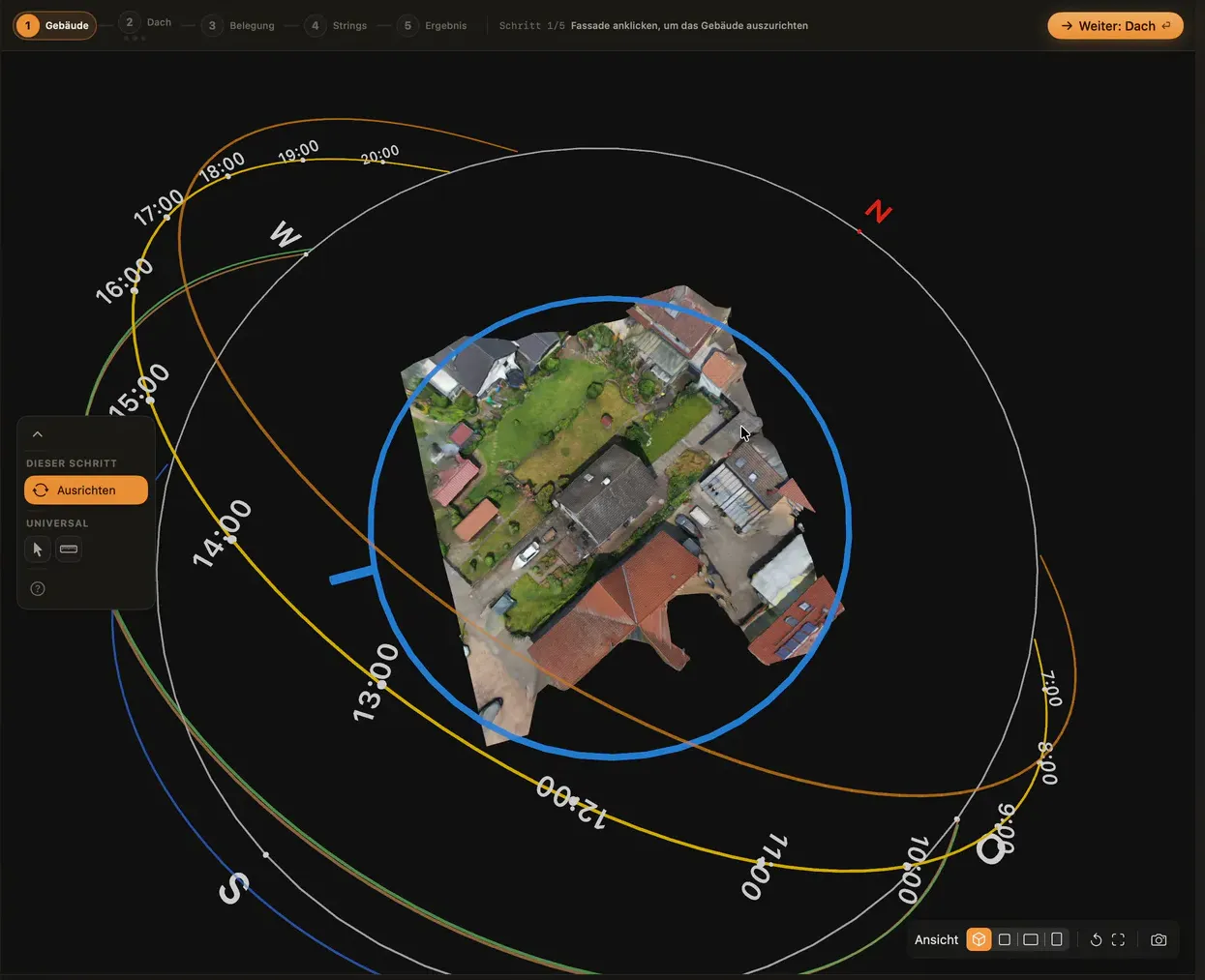This screenshot has width=1205, height=980.
Task: Click the 10:00 sun path marker
Action: [913, 869]
